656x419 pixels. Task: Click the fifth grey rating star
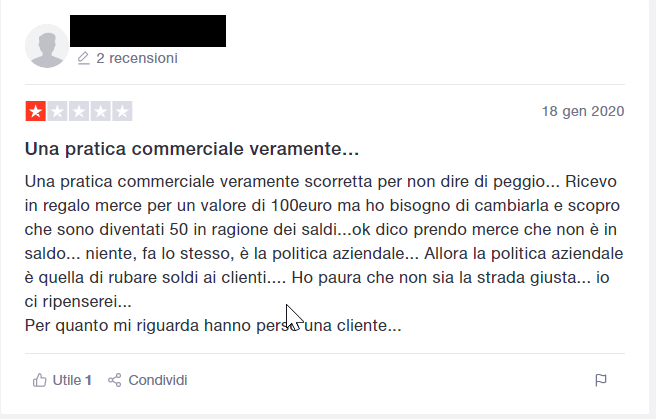coord(122,111)
